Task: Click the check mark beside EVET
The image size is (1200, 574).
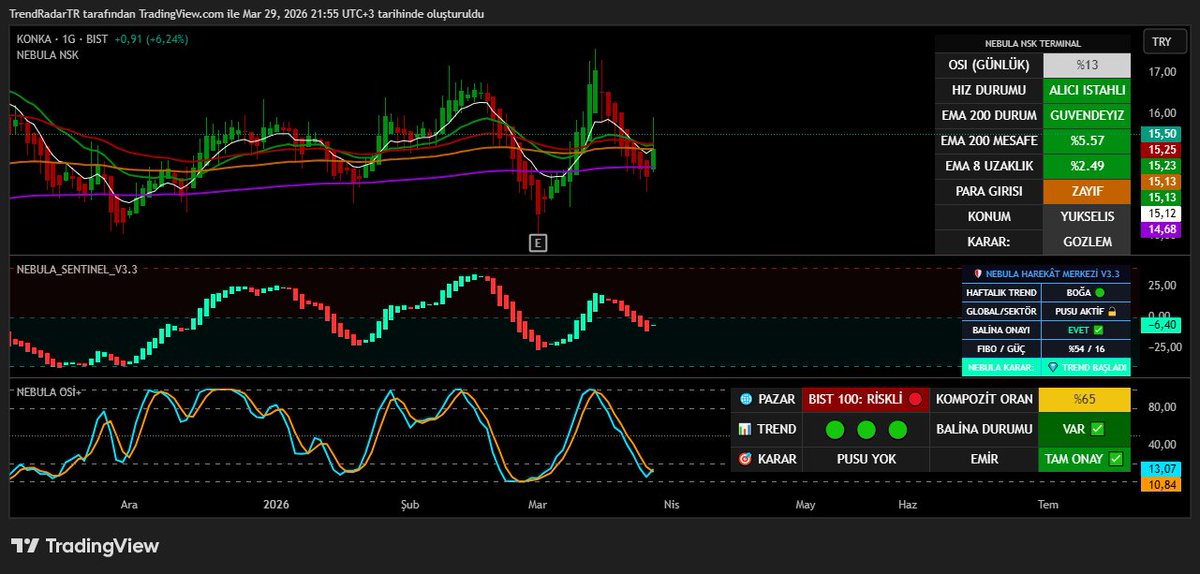Action: coord(1098,329)
